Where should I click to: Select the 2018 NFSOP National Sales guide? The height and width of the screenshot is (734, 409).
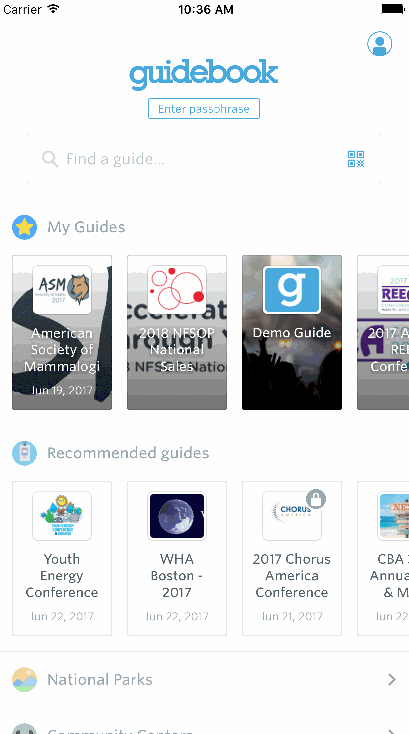177,332
